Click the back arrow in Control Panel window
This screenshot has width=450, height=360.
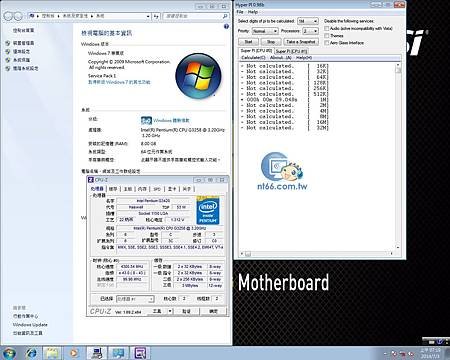coord(8,16)
